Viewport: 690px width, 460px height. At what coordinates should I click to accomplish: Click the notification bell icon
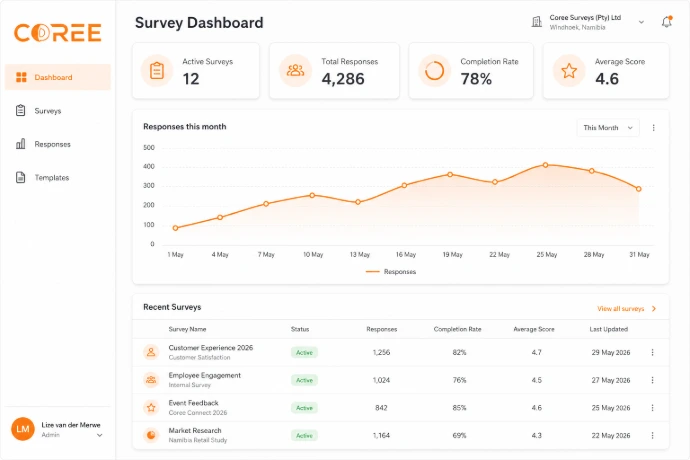(x=667, y=22)
